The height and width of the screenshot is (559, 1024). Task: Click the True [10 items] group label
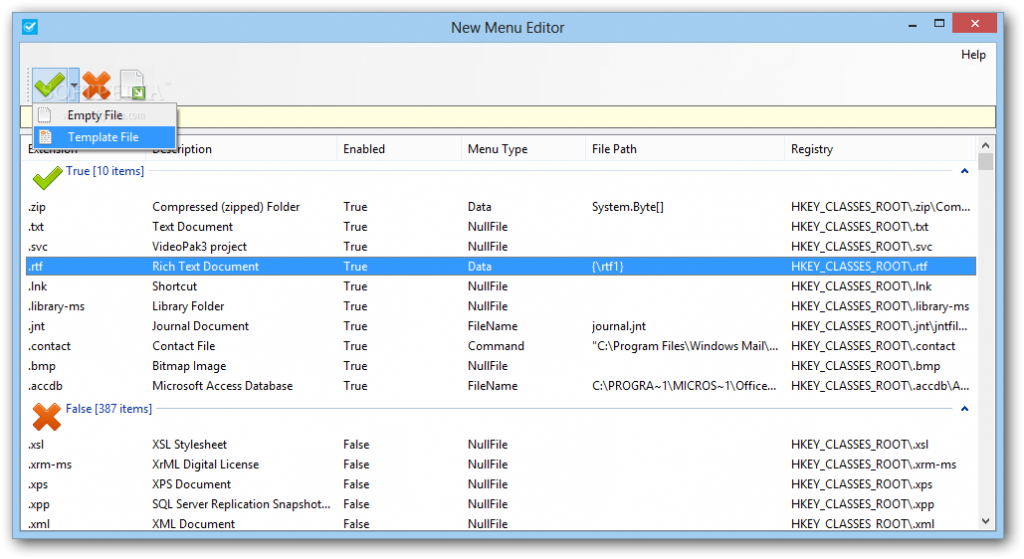[104, 171]
